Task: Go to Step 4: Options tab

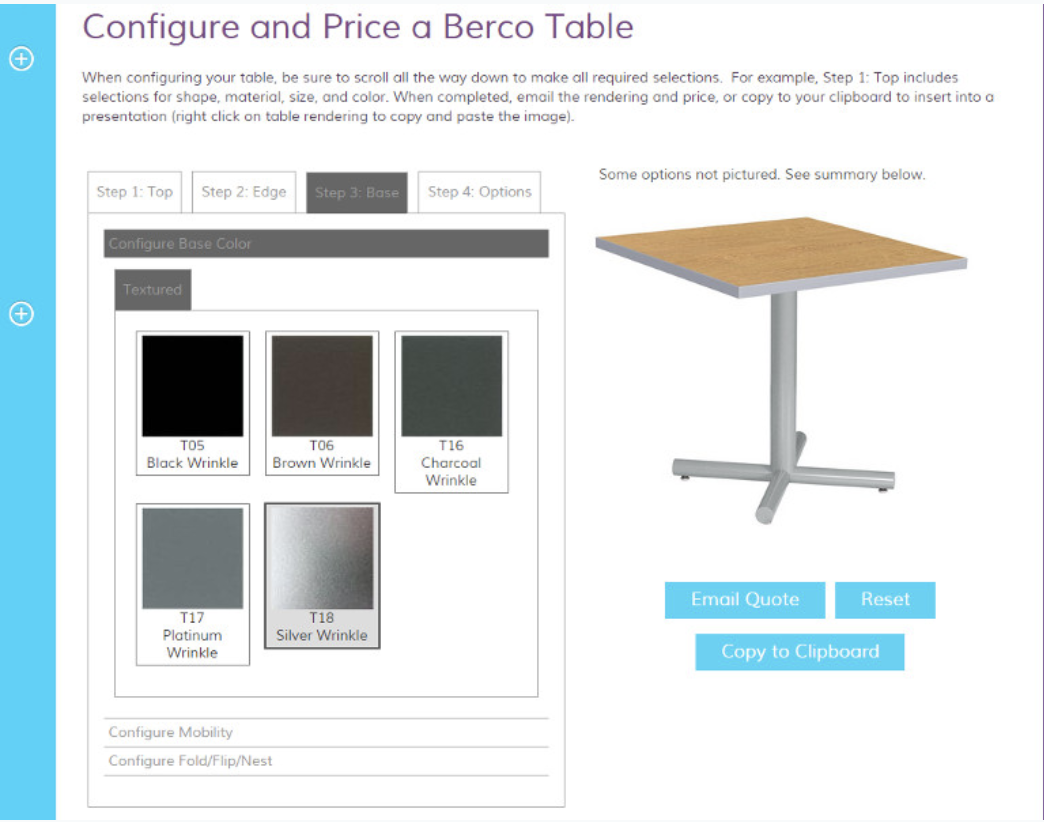Action: tap(479, 192)
